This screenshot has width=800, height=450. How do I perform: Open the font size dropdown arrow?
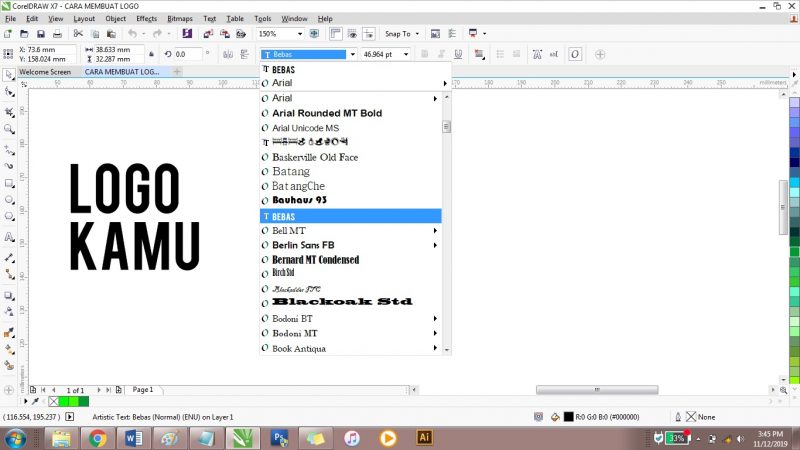pos(406,54)
